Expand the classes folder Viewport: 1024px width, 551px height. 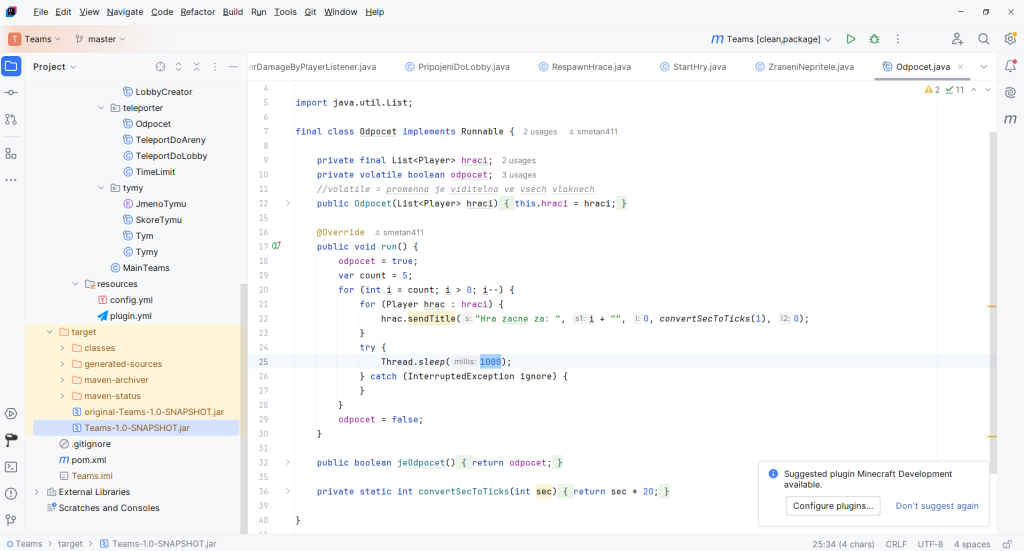(x=63, y=348)
